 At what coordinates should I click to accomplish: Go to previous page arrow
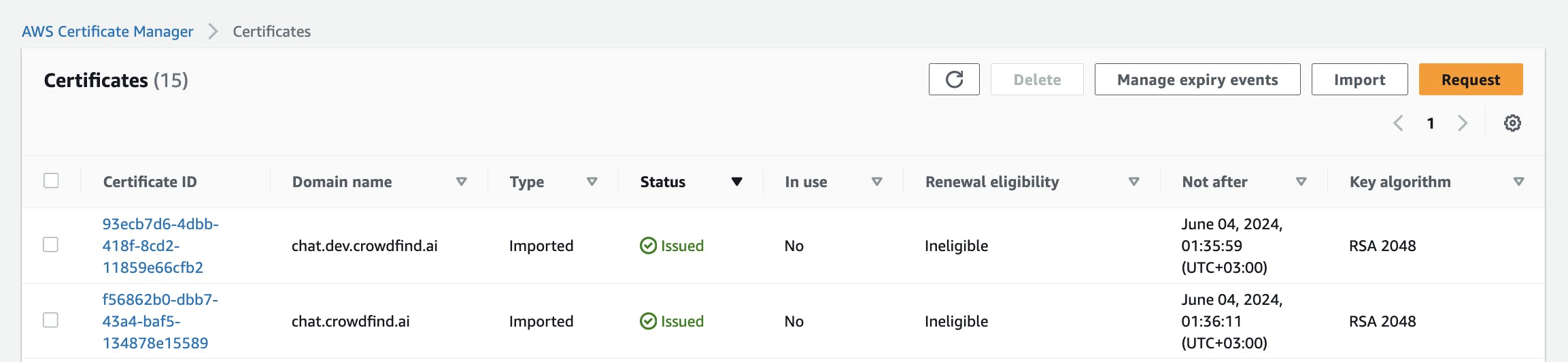(1398, 123)
